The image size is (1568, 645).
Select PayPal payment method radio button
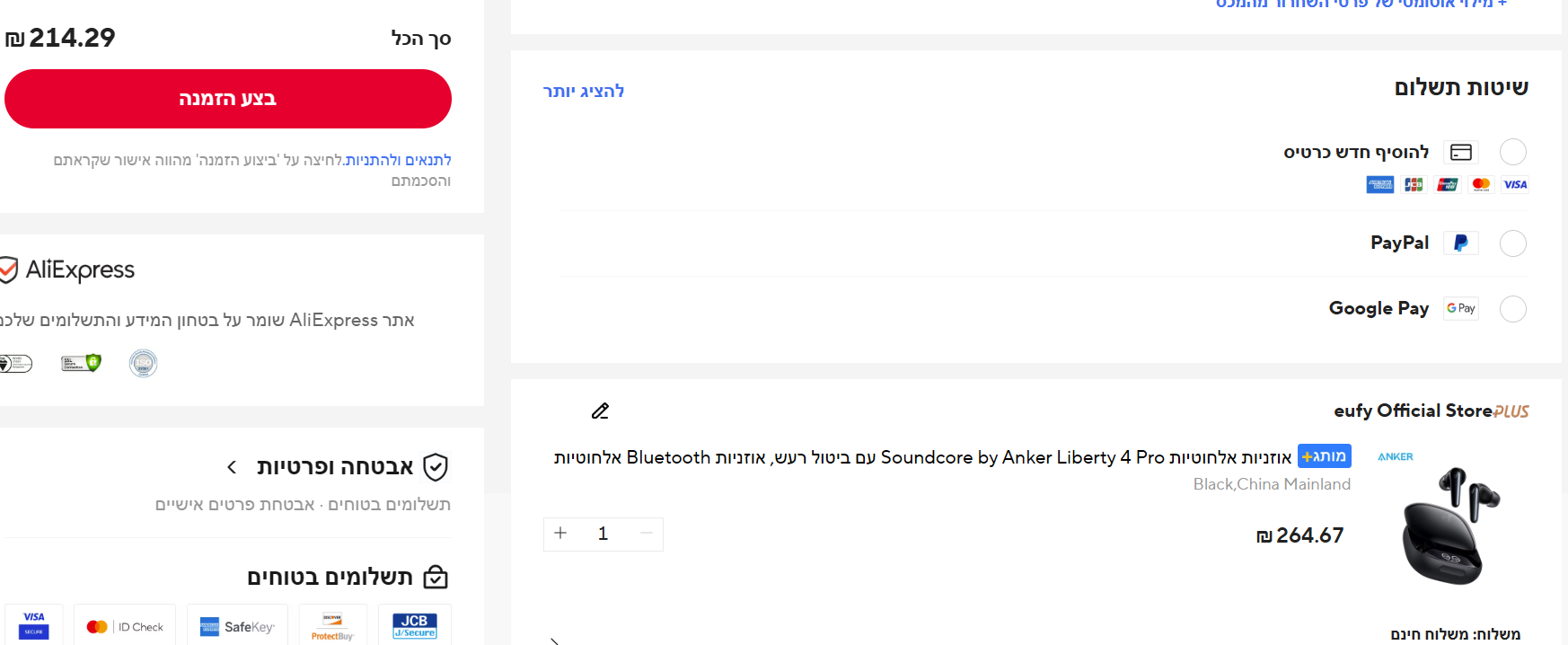tap(1513, 243)
